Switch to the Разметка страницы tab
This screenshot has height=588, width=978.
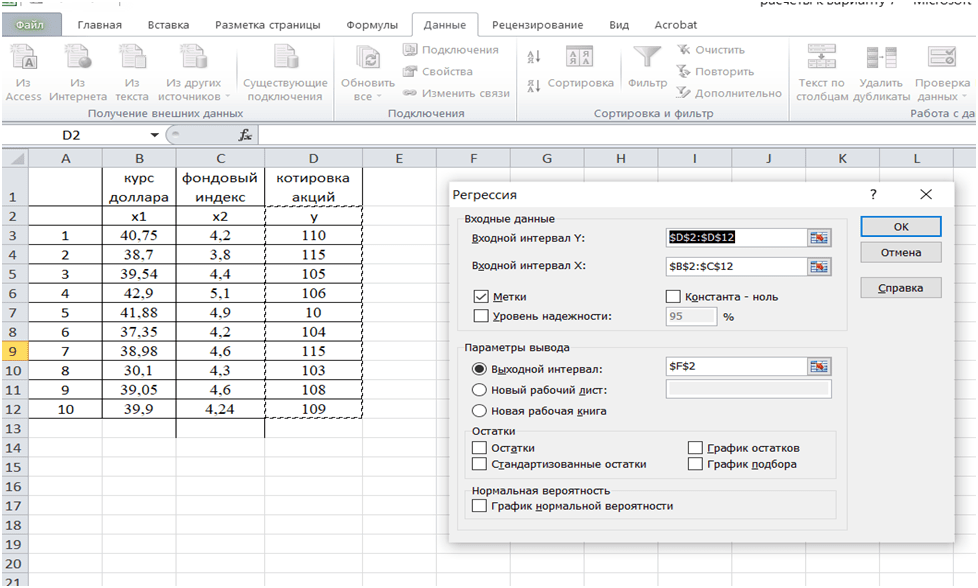click(x=268, y=25)
